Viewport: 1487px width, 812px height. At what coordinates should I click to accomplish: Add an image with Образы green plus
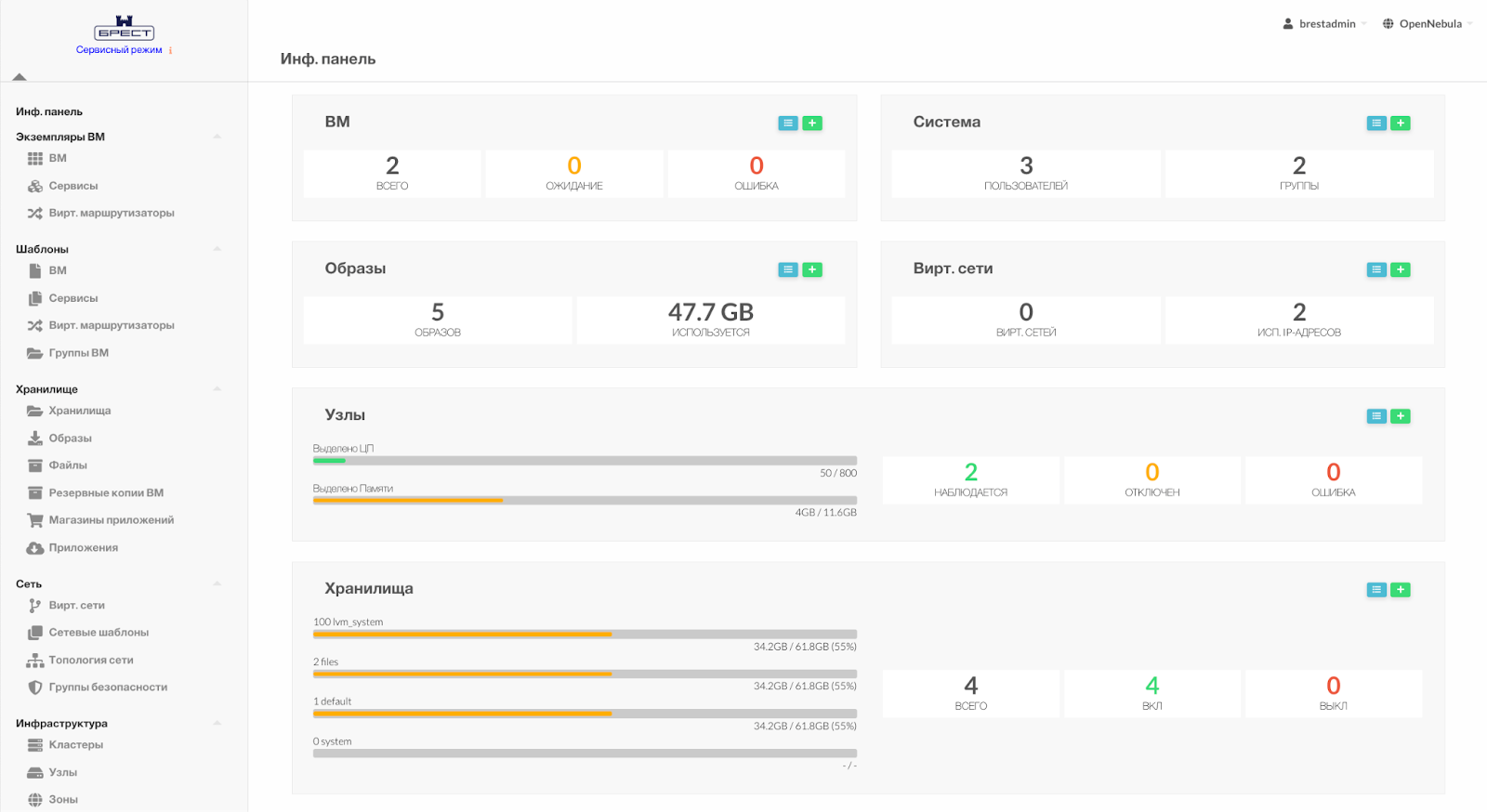coord(812,269)
